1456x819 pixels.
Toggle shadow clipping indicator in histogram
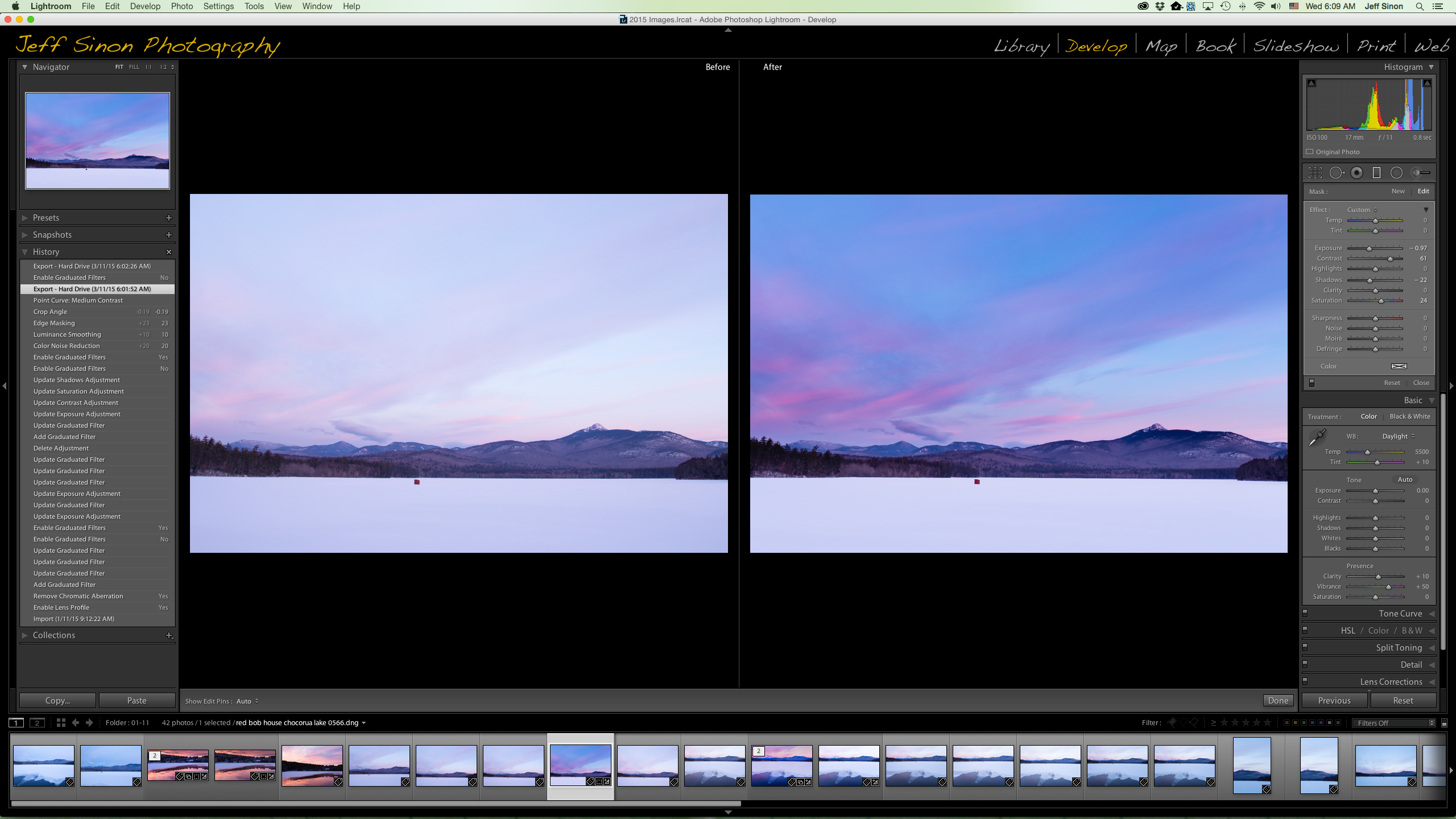[1312, 83]
